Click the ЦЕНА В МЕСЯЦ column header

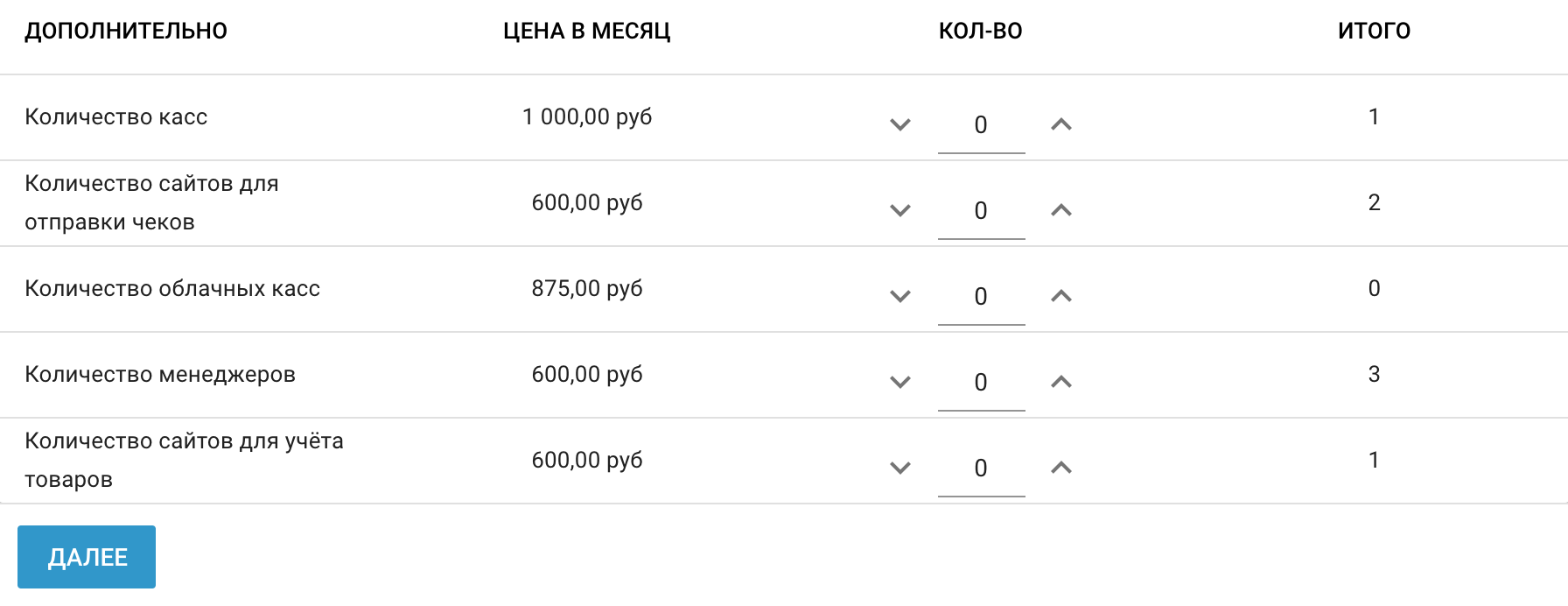coord(587,32)
